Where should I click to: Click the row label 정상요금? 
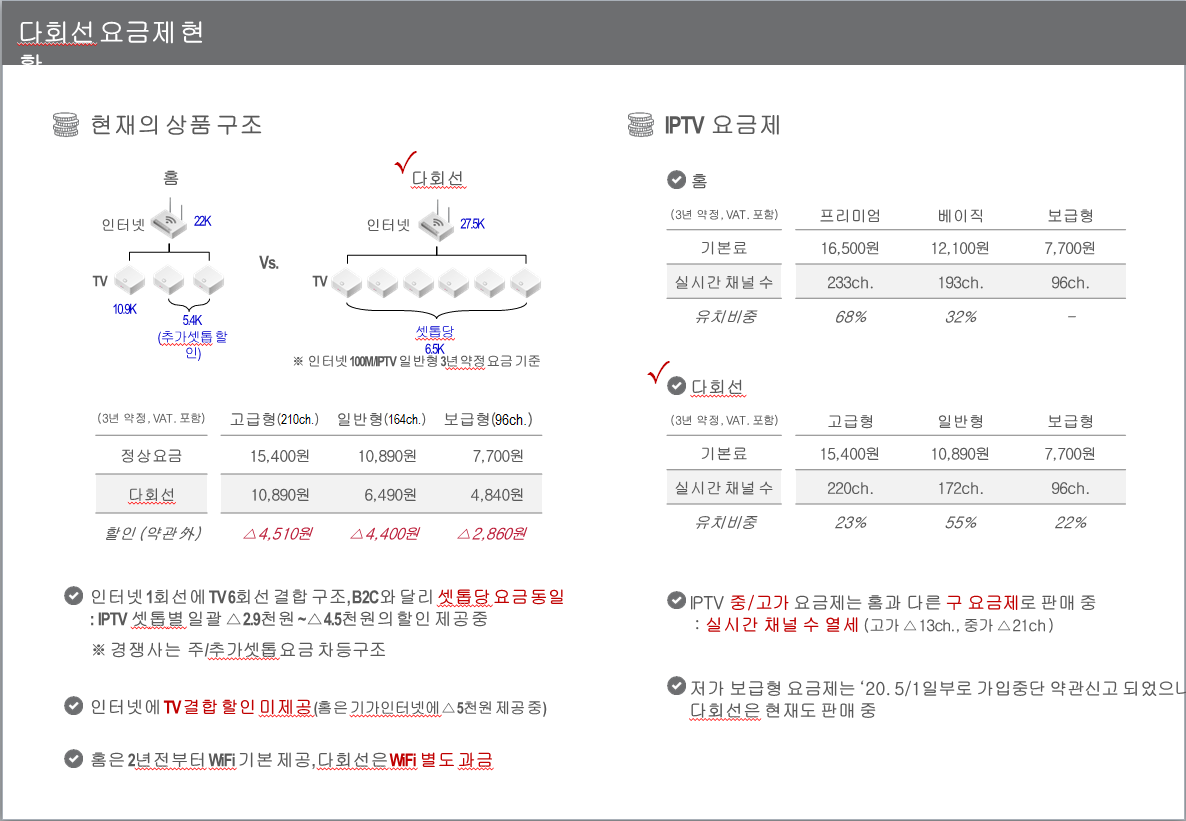151,456
